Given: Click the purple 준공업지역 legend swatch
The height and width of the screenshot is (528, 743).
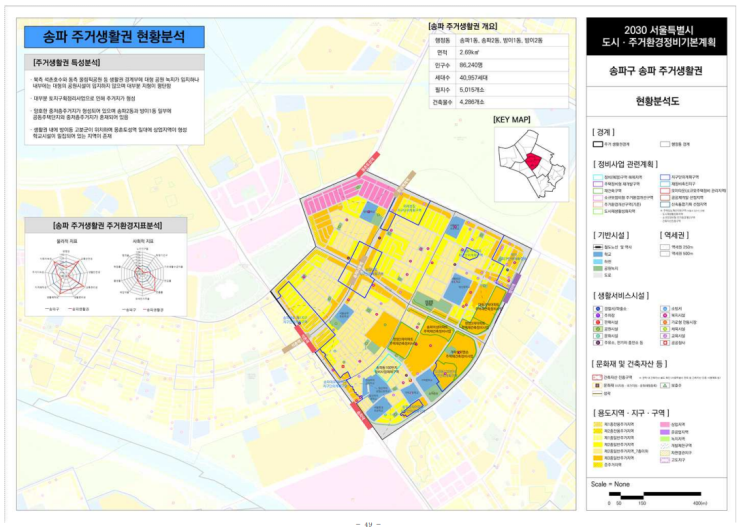Looking at the screenshot, I should (665, 432).
